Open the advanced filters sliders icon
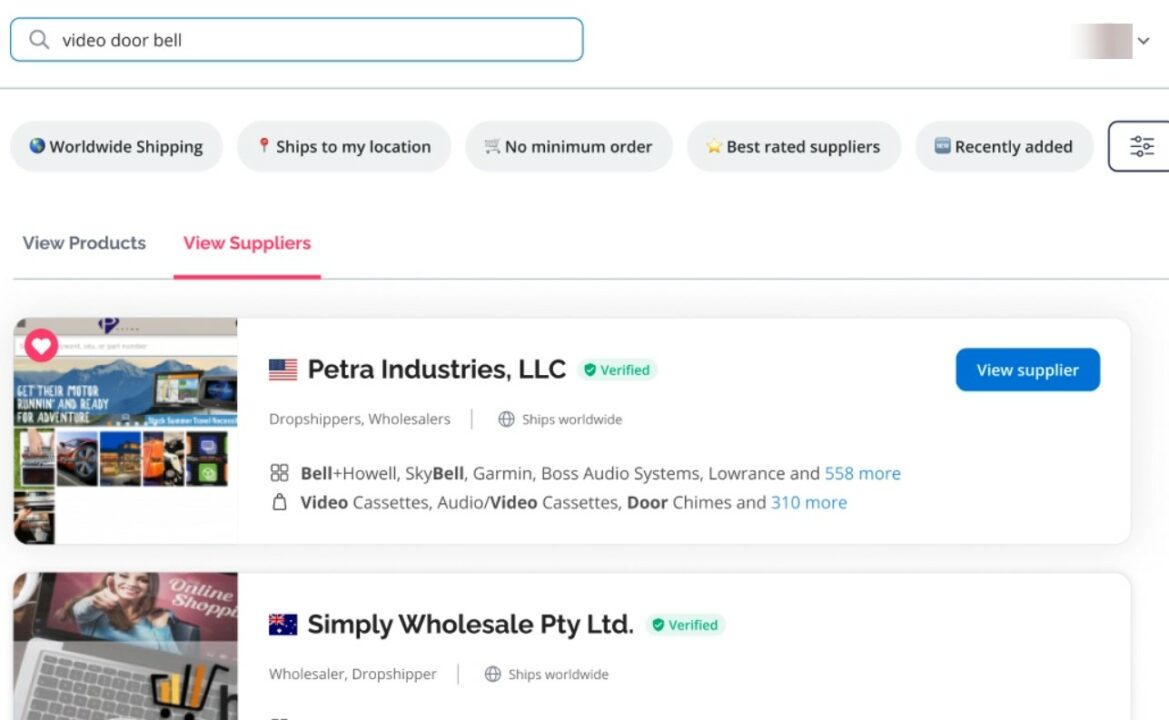The image size is (1169, 720). (1141, 147)
